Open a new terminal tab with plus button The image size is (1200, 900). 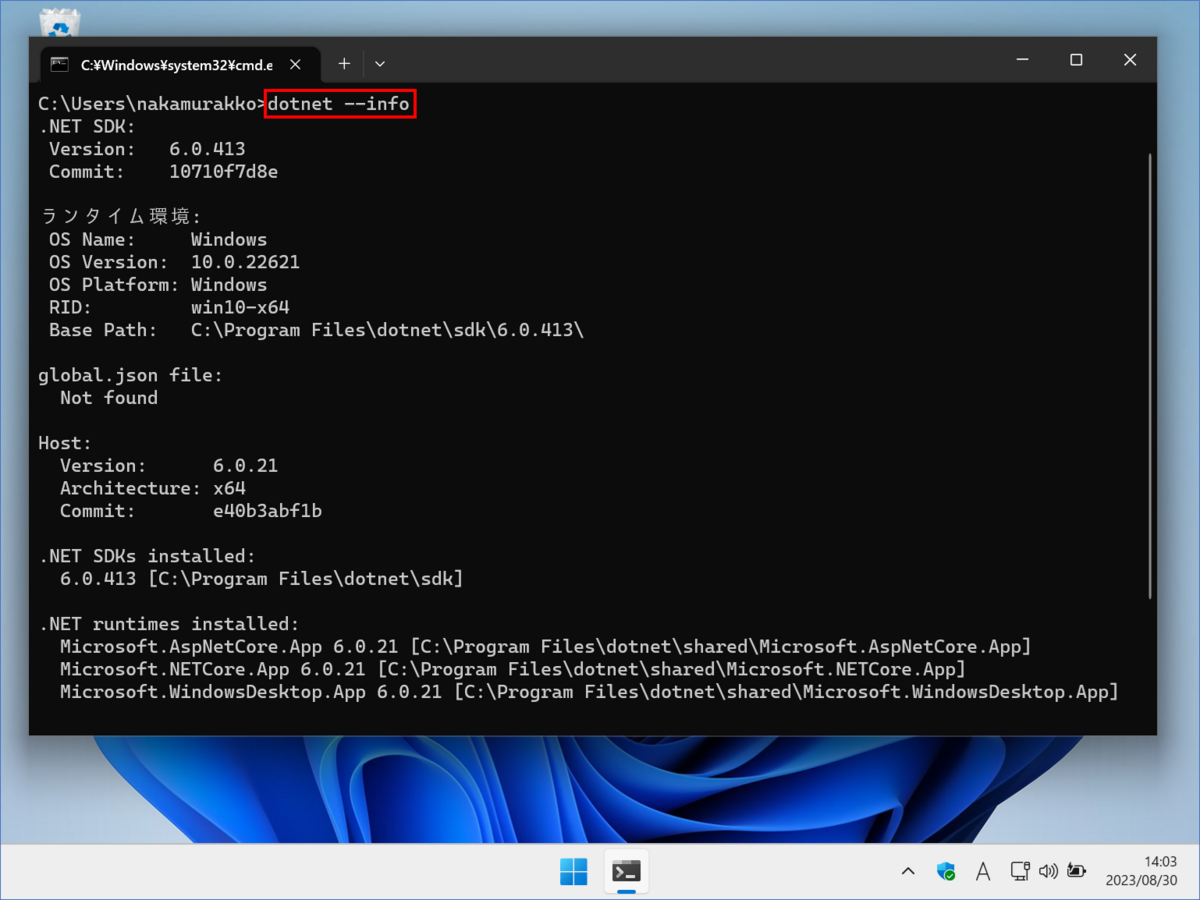[344, 64]
